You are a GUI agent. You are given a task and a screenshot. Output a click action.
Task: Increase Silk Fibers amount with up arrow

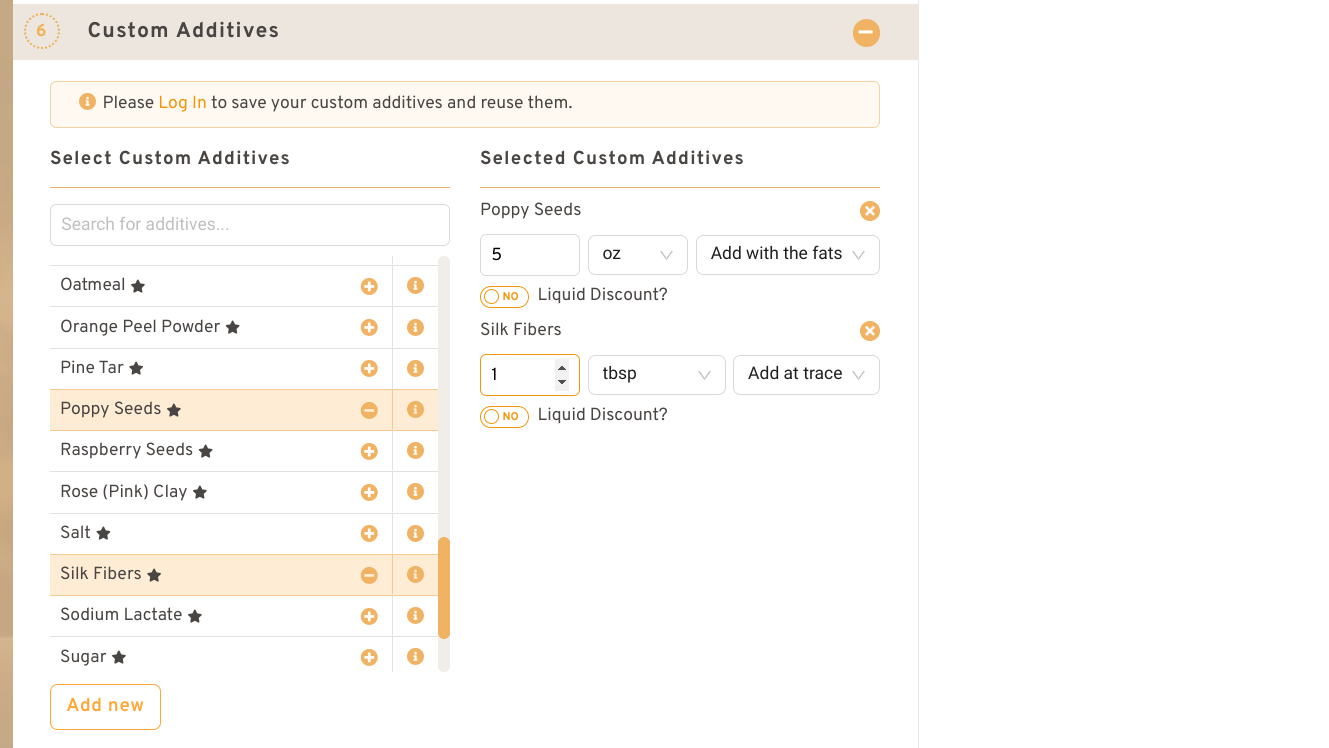(562, 367)
